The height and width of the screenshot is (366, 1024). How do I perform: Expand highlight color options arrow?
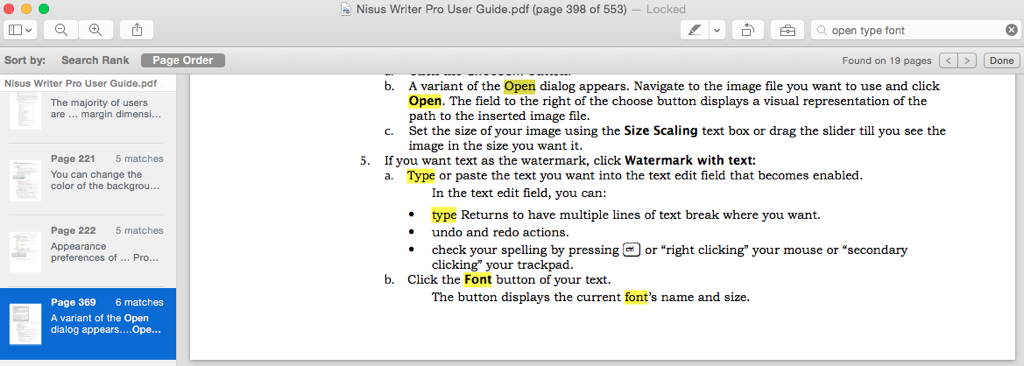click(x=717, y=30)
